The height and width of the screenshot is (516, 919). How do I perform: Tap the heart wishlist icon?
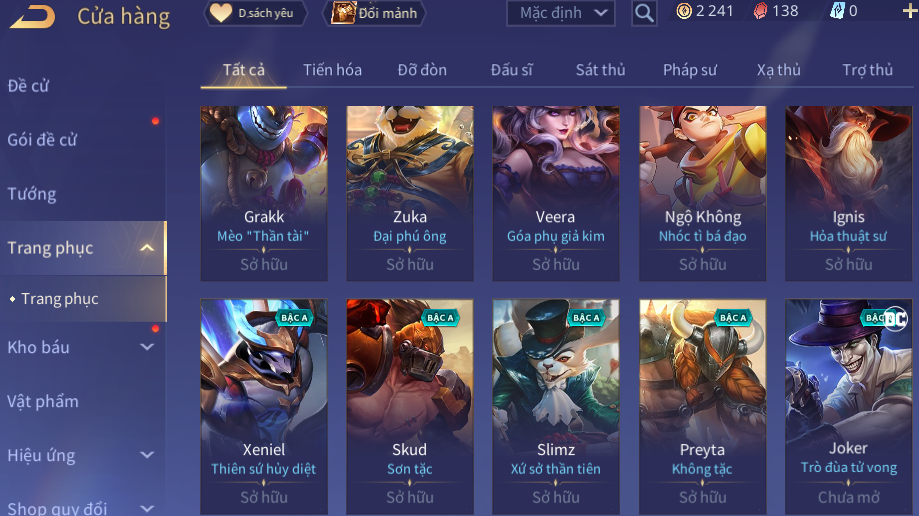pos(221,13)
